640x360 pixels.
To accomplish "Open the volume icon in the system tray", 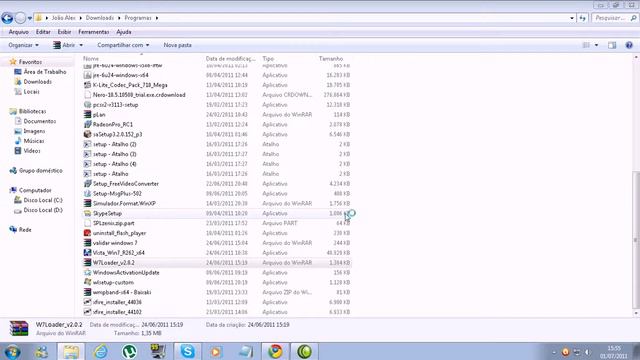I will [588, 352].
